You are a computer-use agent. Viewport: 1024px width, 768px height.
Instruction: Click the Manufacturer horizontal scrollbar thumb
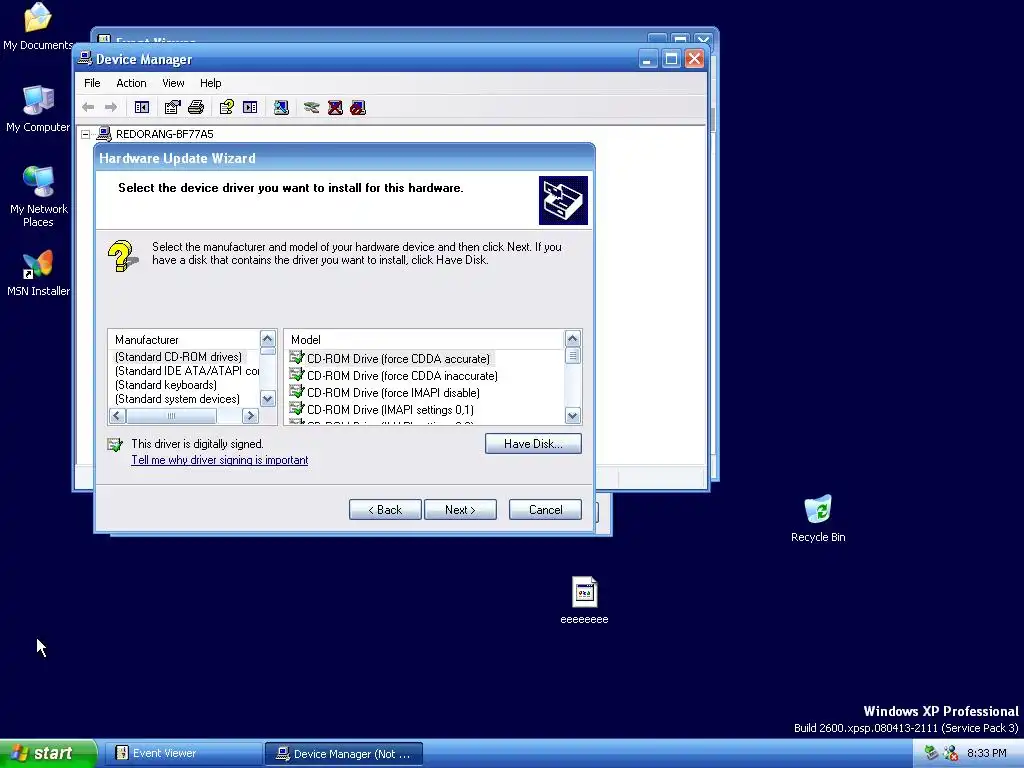[171, 415]
